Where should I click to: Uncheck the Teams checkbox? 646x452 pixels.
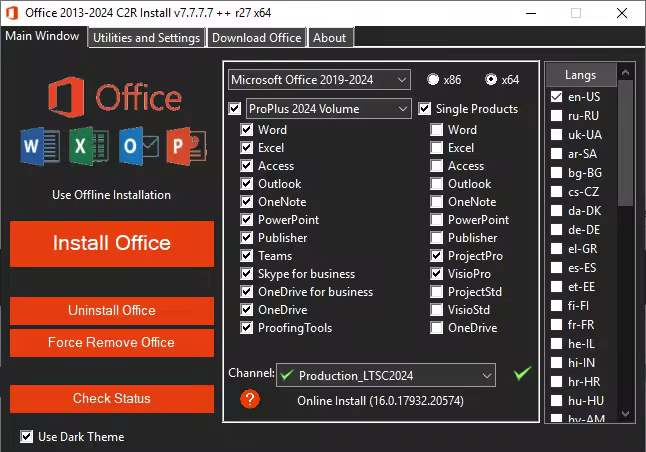pyautogui.click(x=247, y=256)
